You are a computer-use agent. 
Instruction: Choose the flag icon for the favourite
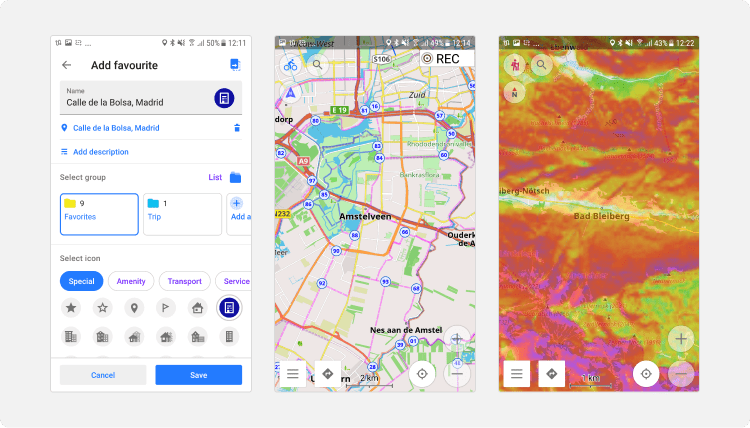165,307
